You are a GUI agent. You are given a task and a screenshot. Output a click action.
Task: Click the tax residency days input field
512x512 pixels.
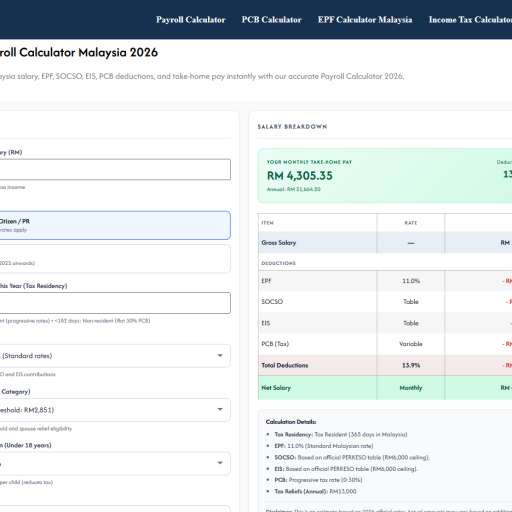pyautogui.click(x=115, y=303)
